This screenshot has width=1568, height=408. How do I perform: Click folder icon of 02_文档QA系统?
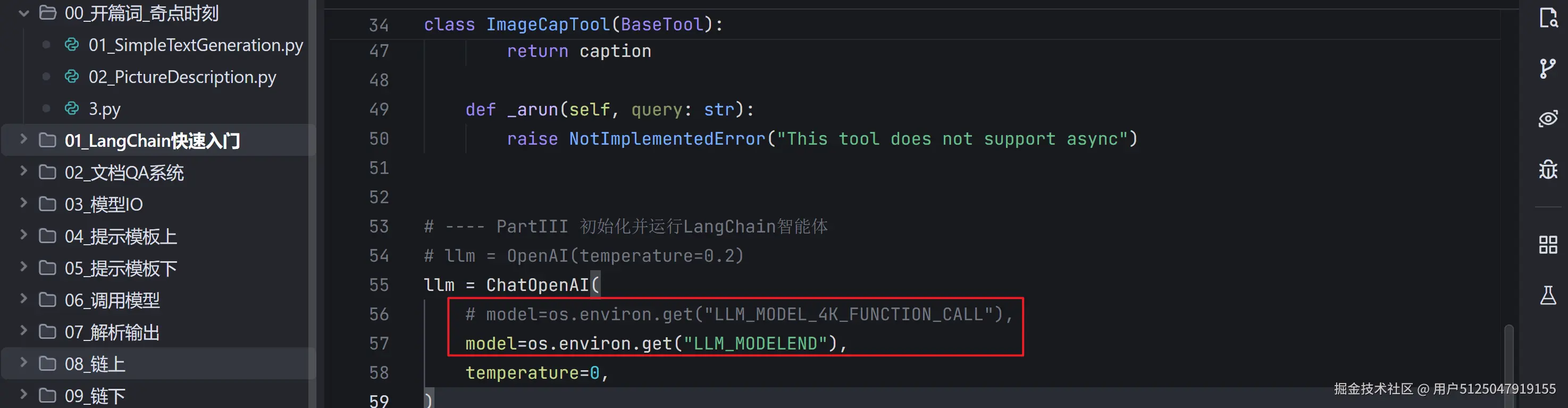pos(47,172)
